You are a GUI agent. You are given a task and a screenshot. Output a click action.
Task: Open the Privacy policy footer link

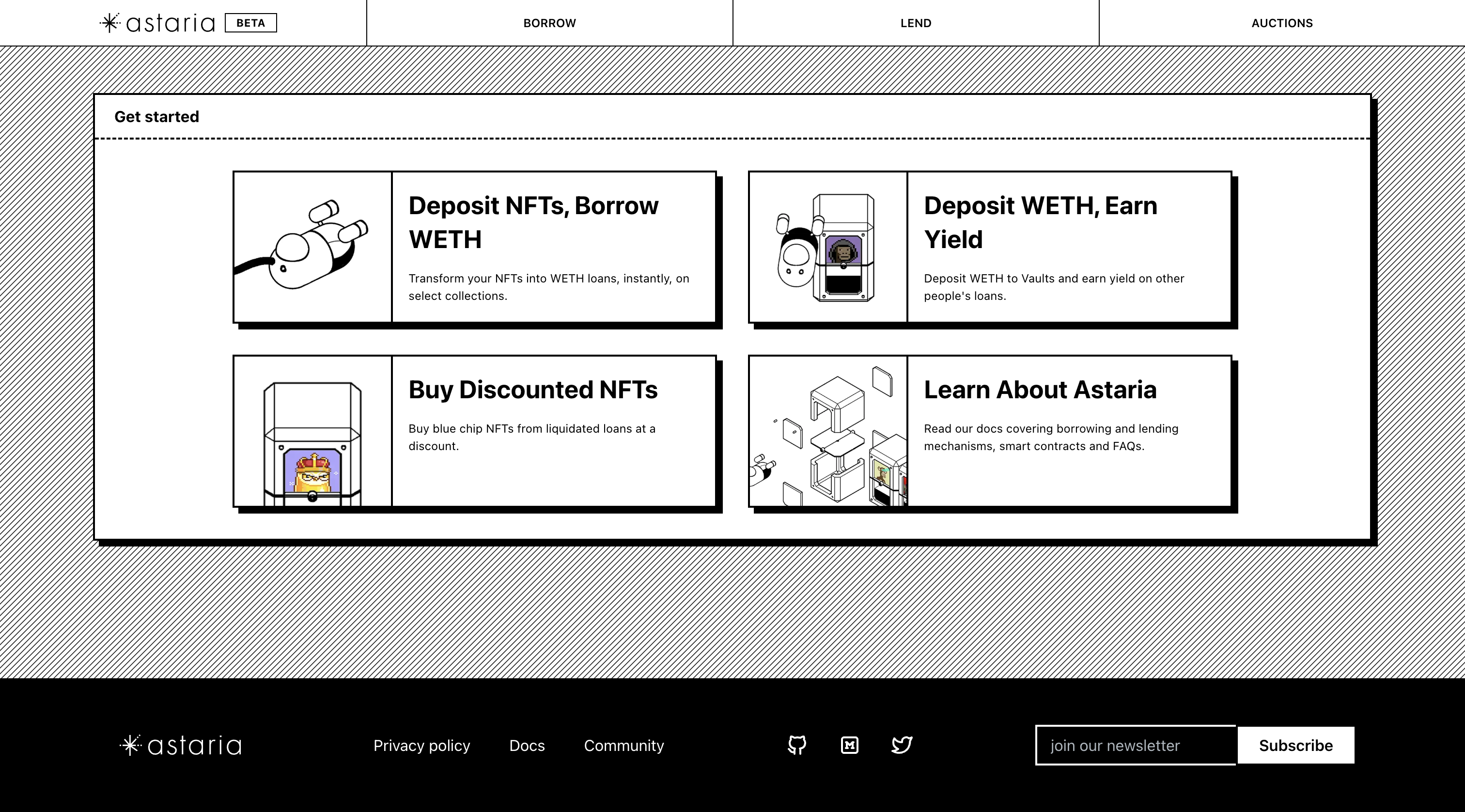tap(421, 746)
